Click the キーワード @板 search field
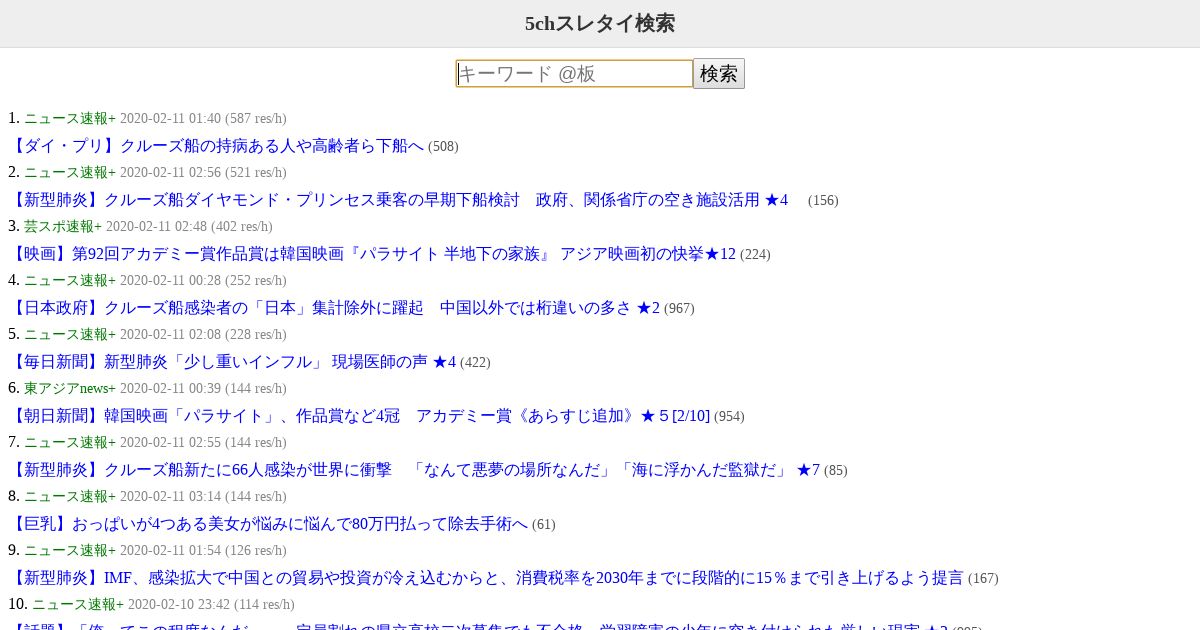This screenshot has height=630, width=1200. coord(574,74)
